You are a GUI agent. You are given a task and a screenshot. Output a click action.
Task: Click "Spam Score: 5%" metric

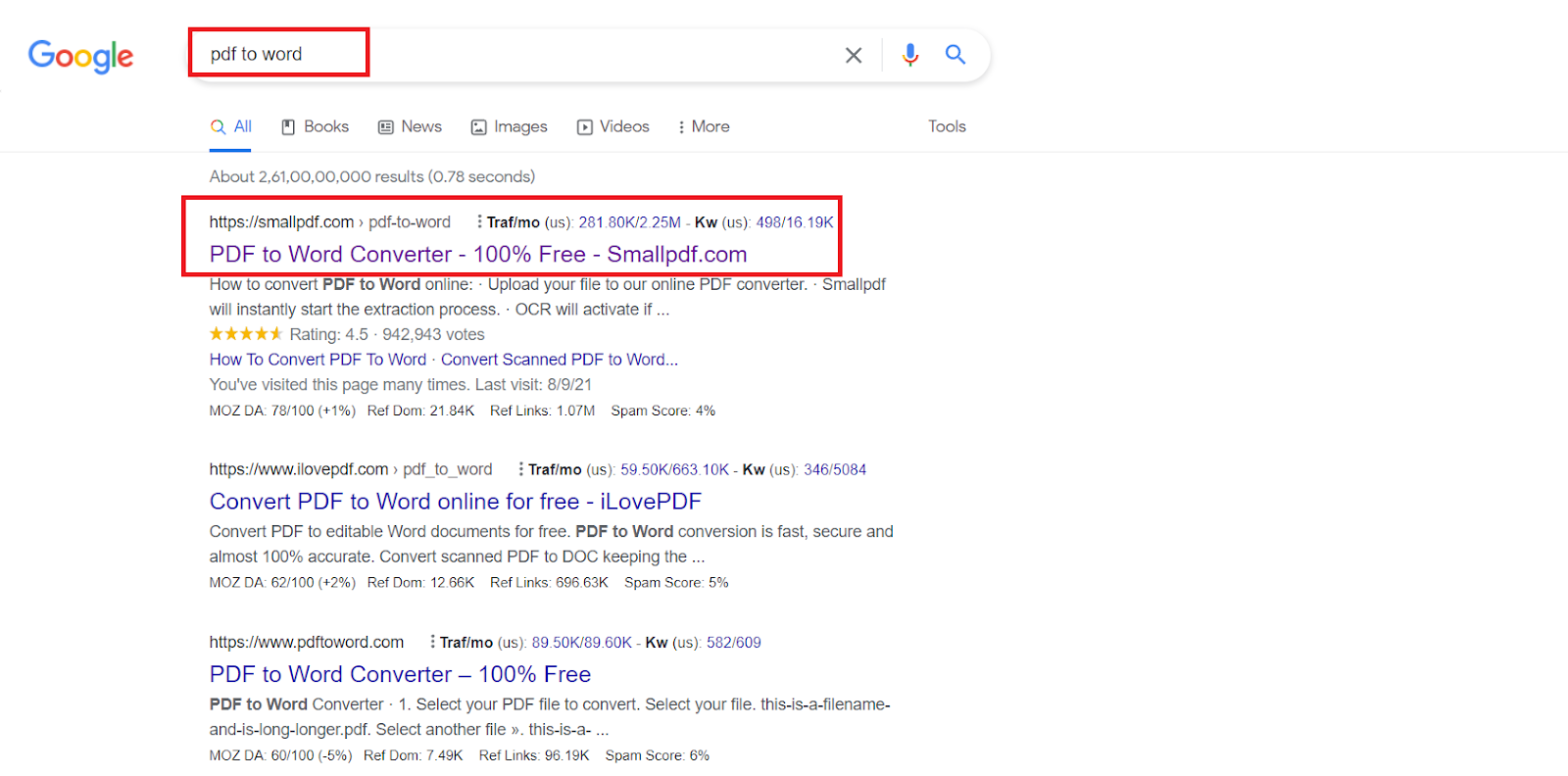(676, 582)
